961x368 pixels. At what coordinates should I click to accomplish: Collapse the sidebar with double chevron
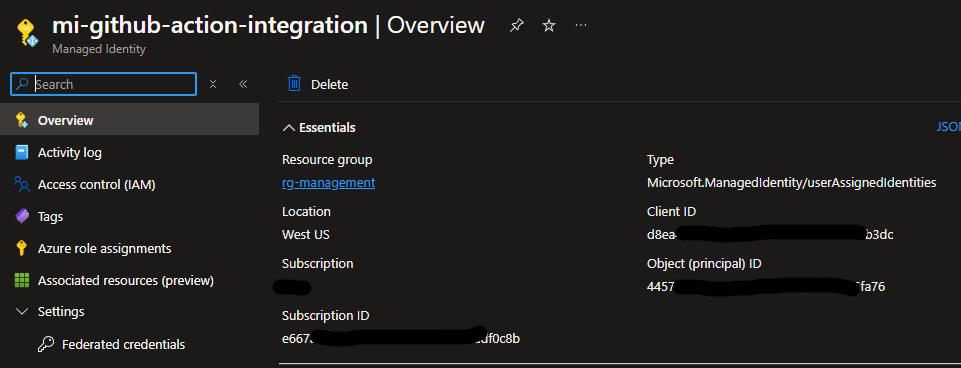pos(243,84)
